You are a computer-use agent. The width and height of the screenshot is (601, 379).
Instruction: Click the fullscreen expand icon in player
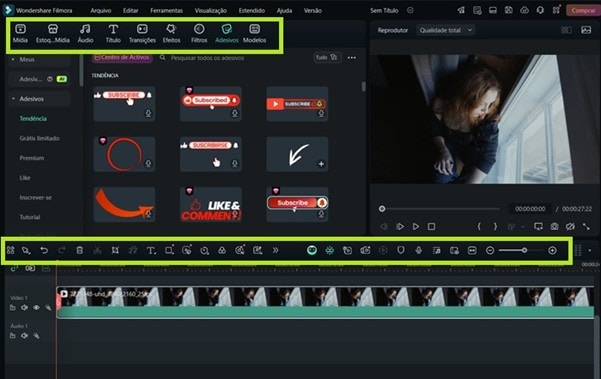(586, 226)
